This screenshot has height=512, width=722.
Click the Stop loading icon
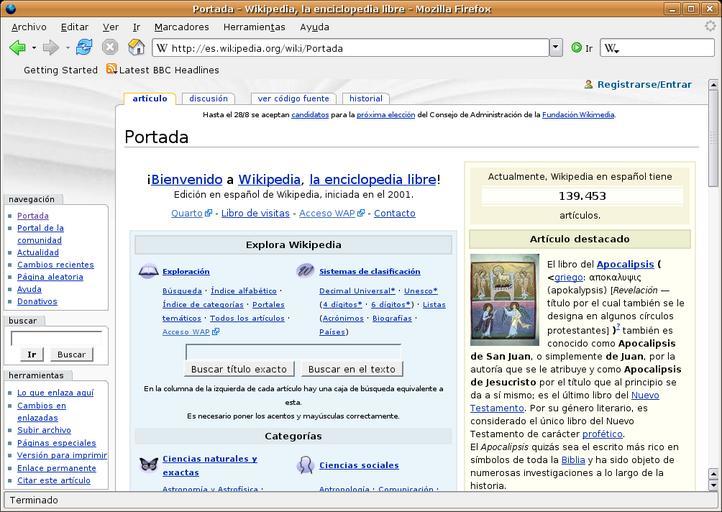click(x=110, y=47)
